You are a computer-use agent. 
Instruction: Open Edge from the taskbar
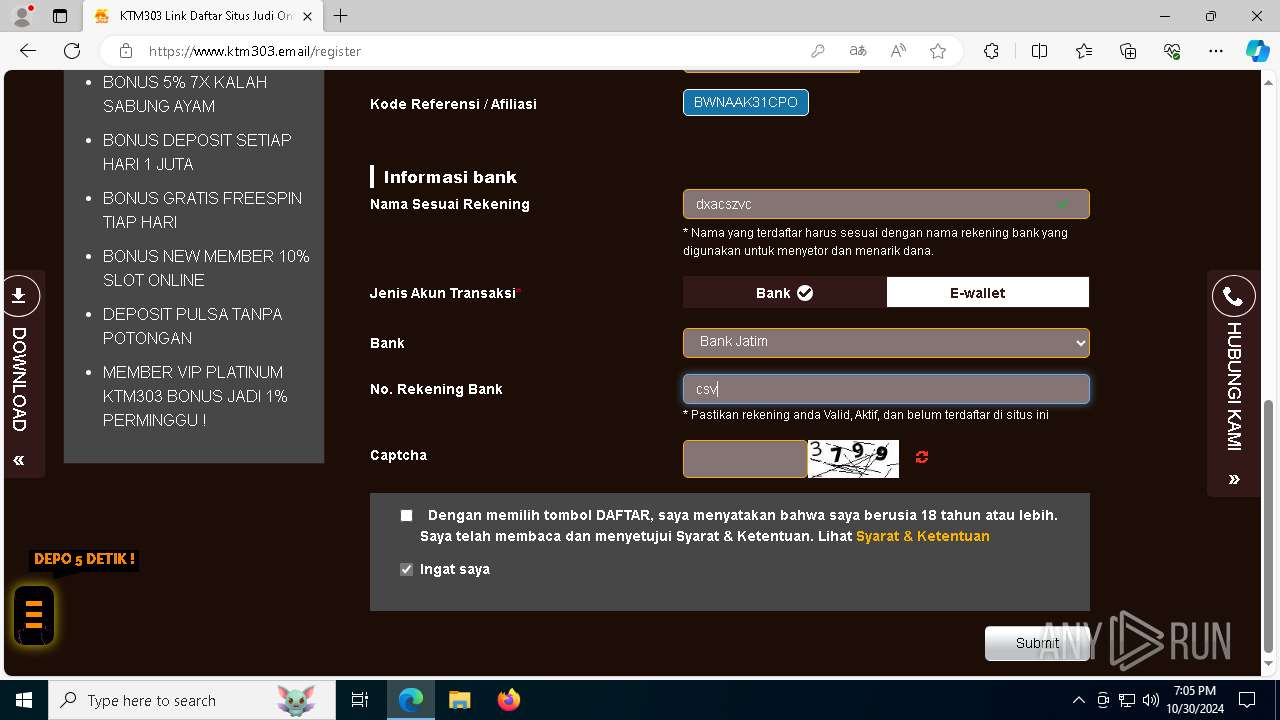411,700
